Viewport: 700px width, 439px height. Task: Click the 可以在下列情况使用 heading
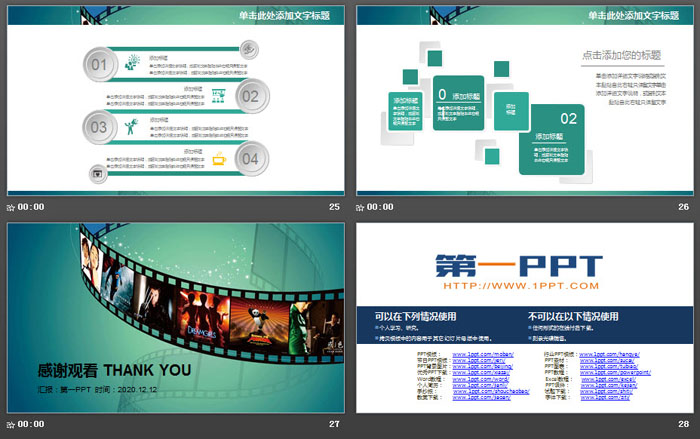(416, 317)
